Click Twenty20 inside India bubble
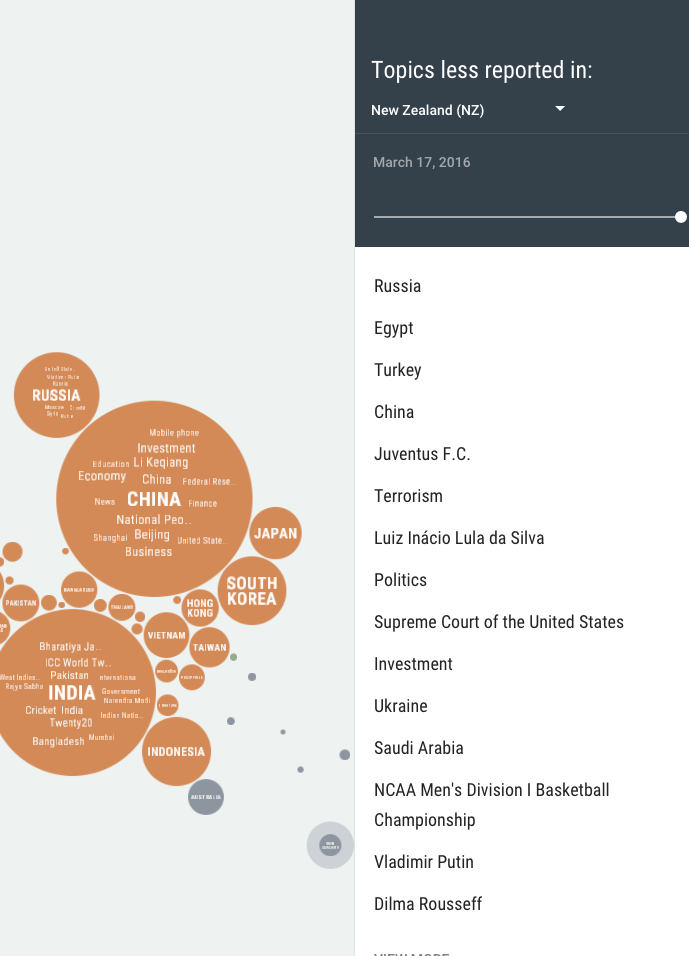Image resolution: width=689 pixels, height=956 pixels. click(x=71, y=723)
